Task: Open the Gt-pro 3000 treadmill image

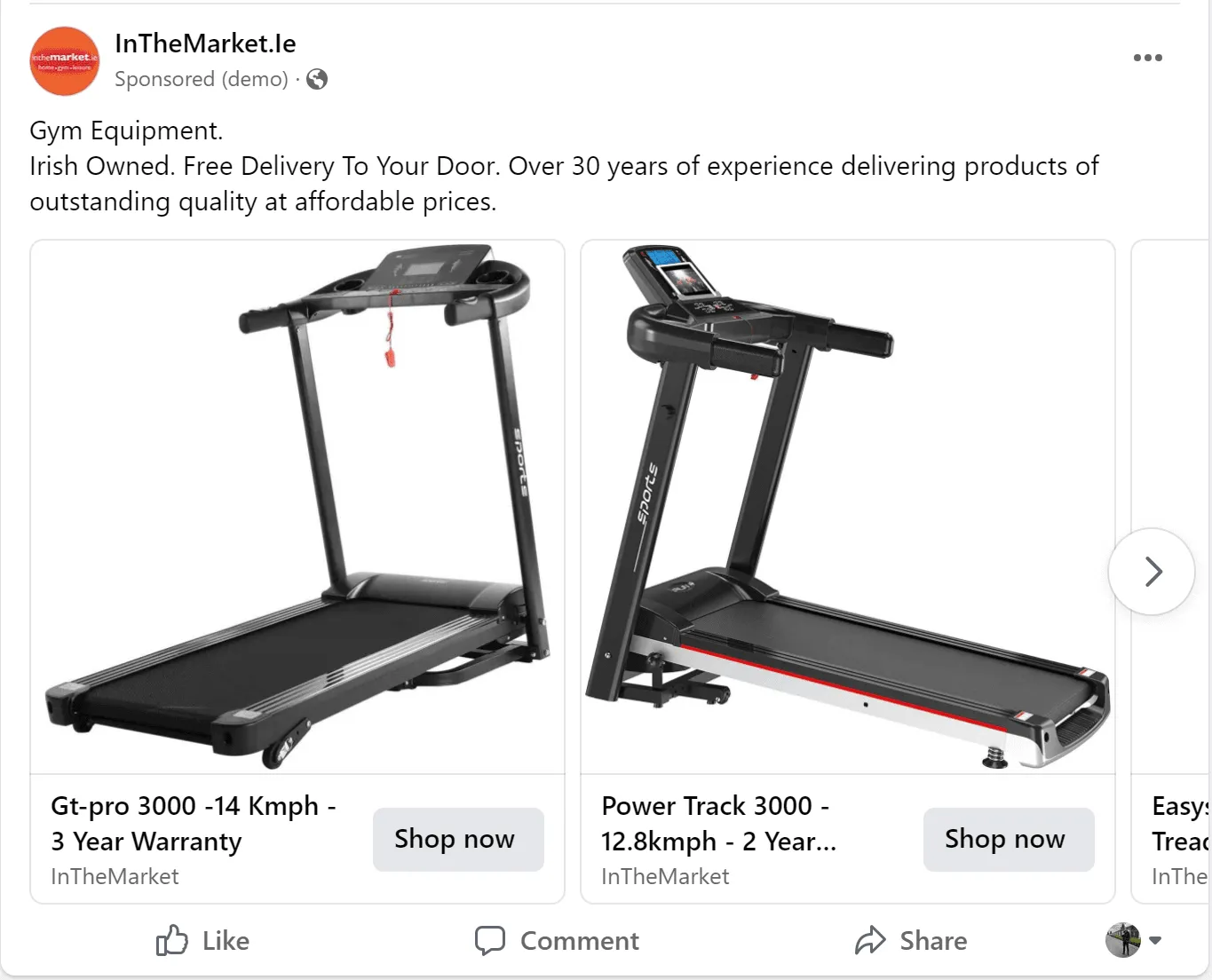Action: pos(297,507)
